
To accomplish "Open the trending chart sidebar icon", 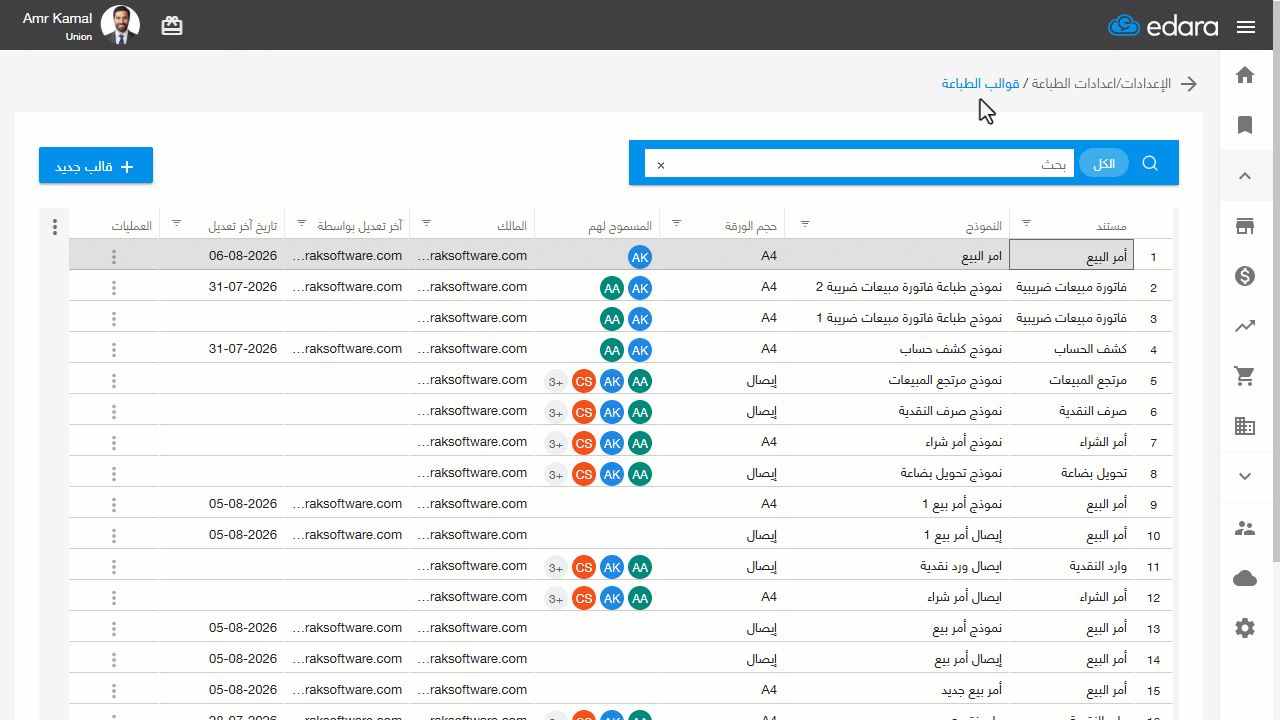I will 1245,326.
